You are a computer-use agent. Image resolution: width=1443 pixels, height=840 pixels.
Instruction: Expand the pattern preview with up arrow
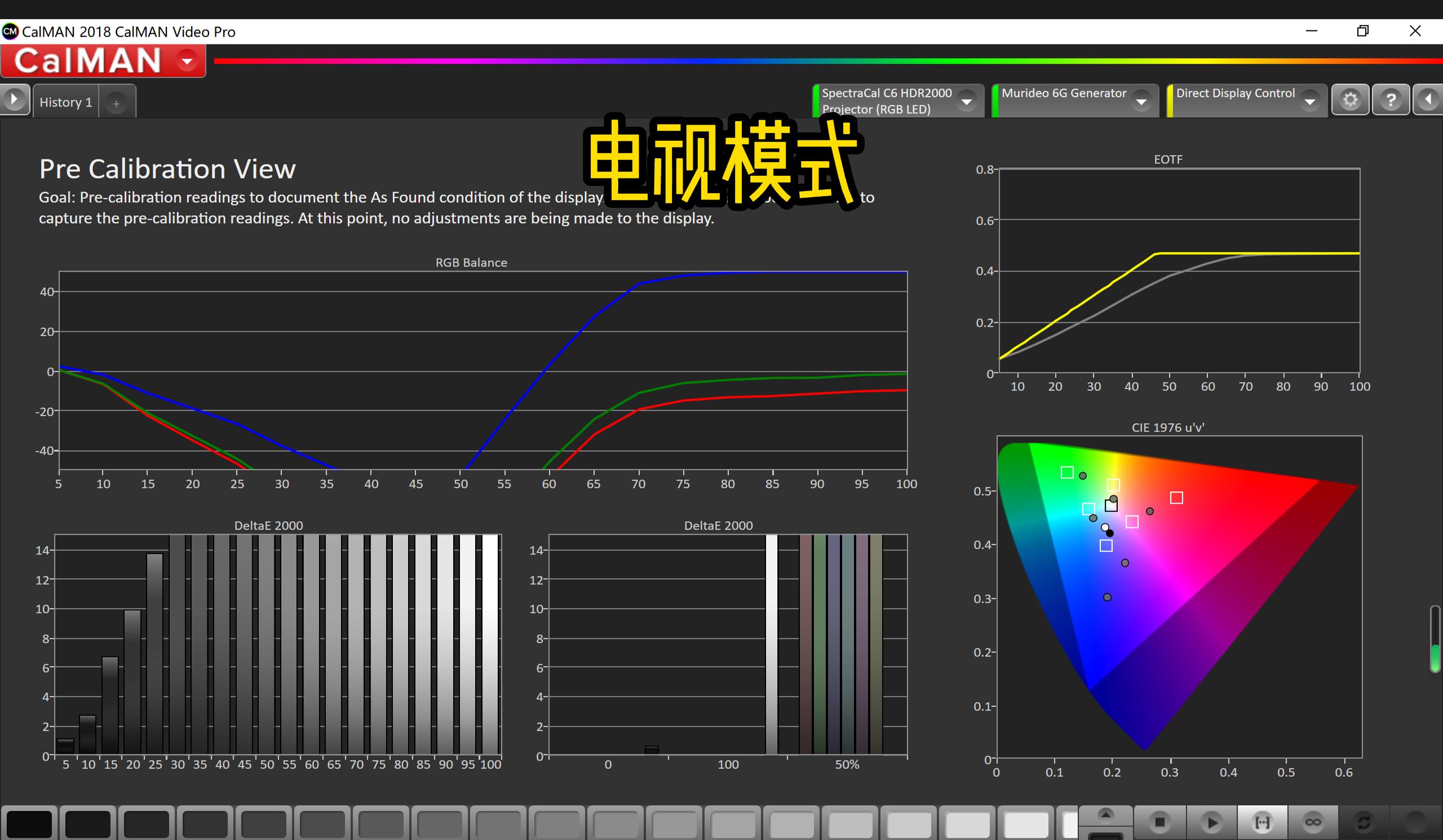pos(1105,815)
